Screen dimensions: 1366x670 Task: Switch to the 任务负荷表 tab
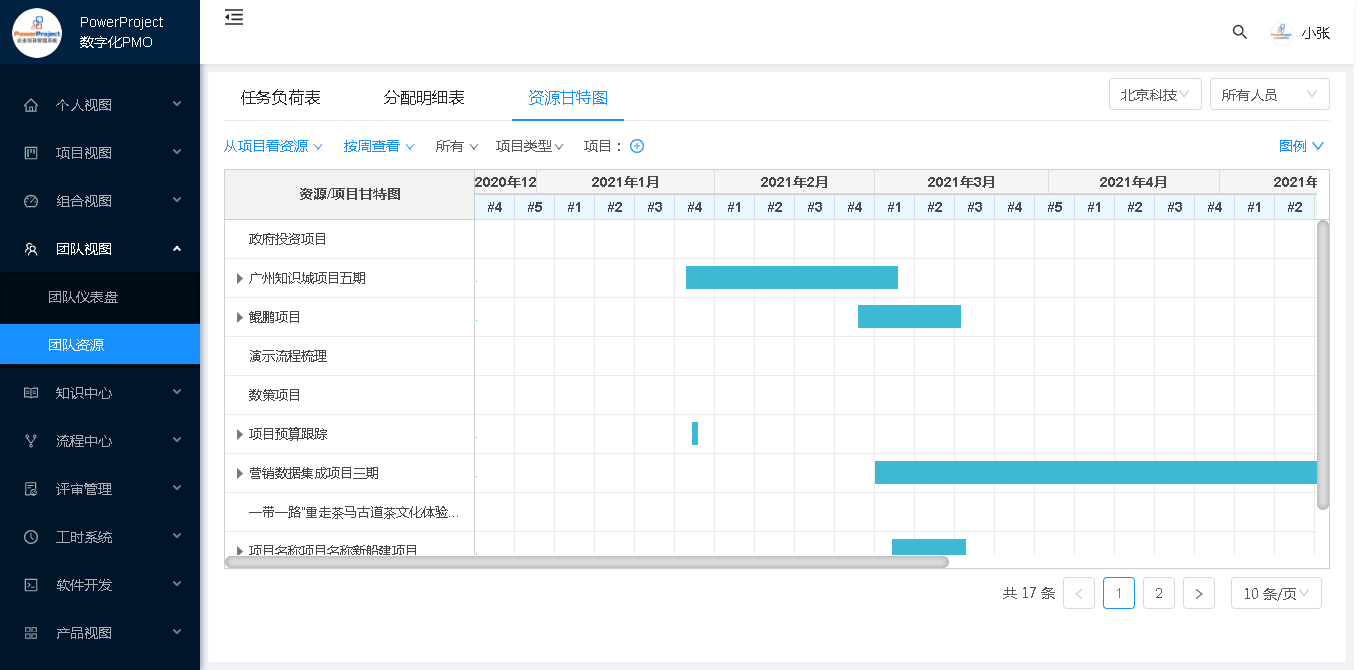281,98
